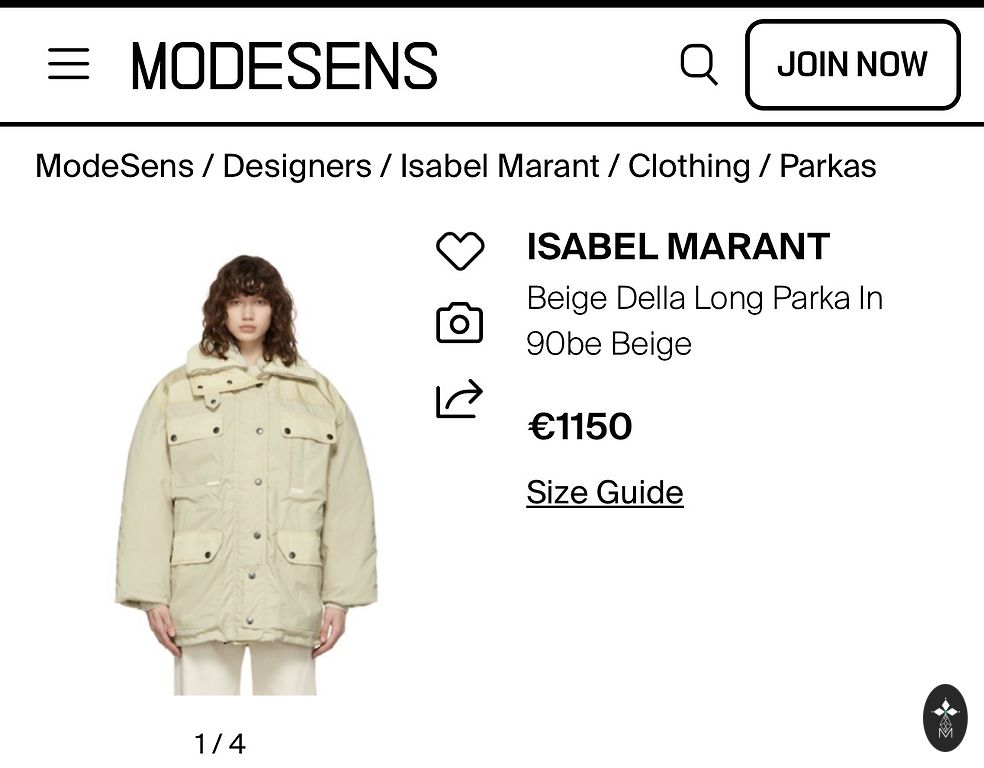
Task: Select the Clothing breadcrumb
Action: tap(688, 166)
